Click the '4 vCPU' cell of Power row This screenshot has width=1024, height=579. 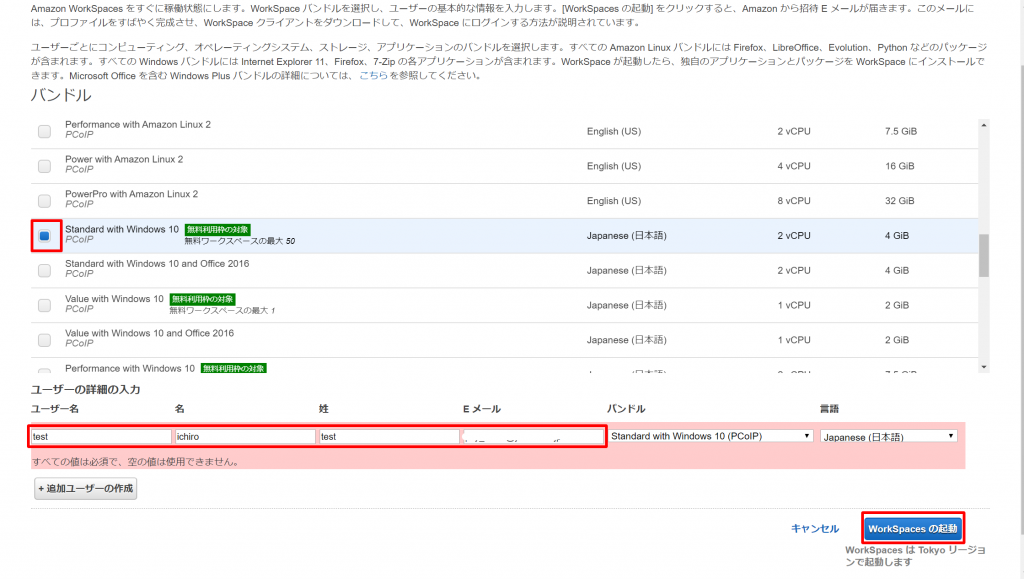794,166
